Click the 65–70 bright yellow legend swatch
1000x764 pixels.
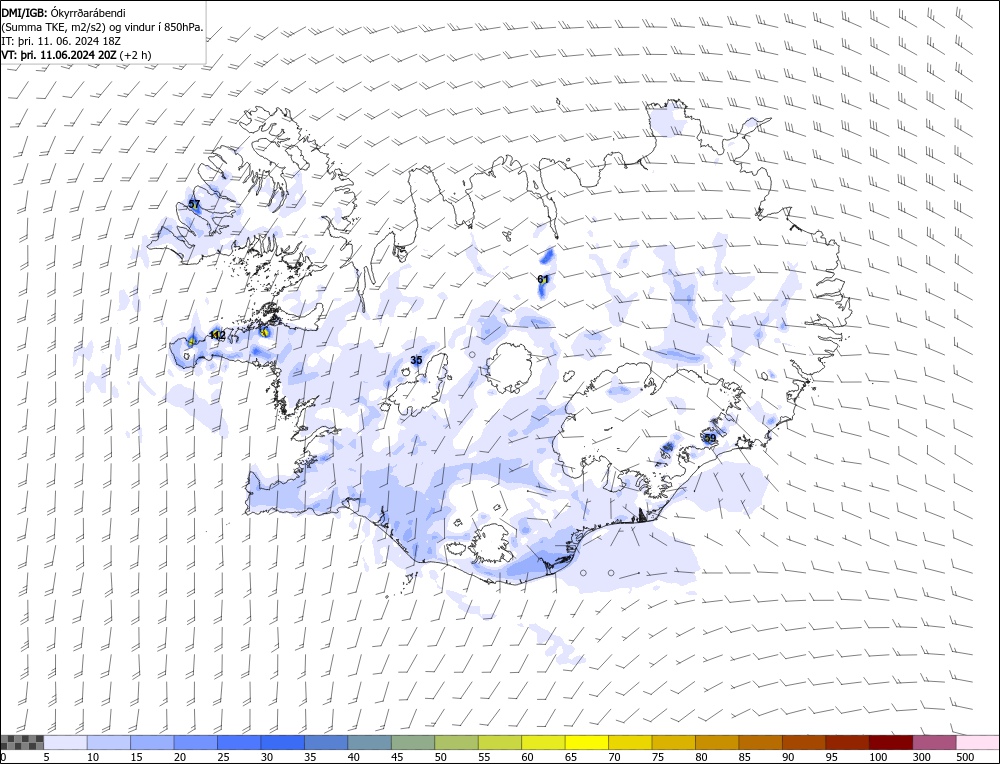(587, 742)
